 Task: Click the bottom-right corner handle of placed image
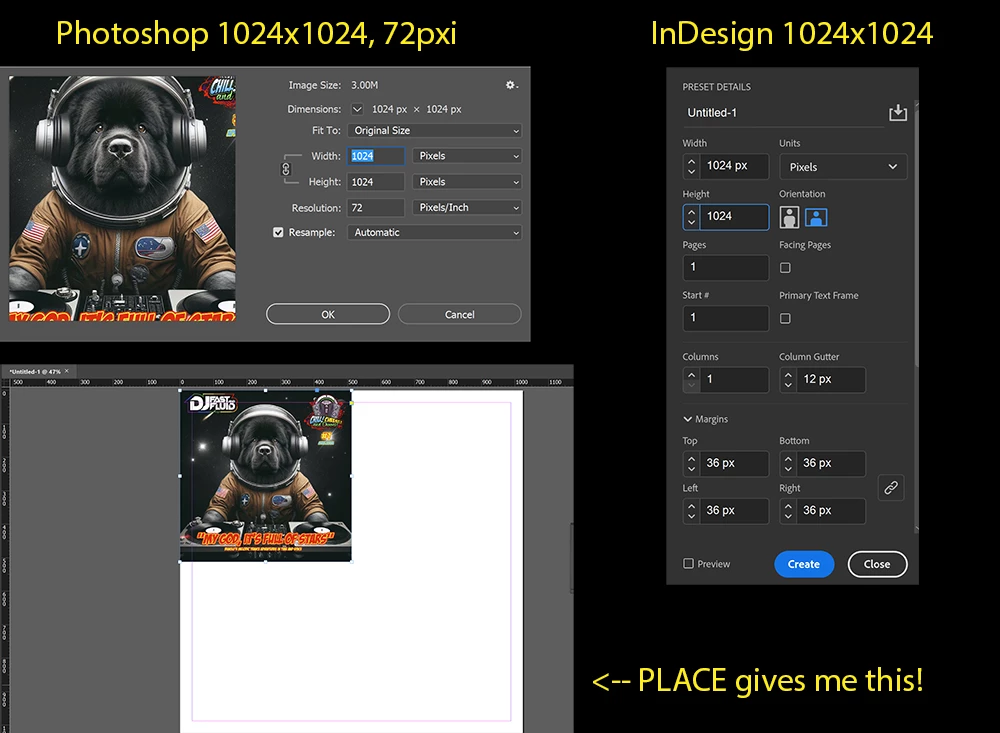(351, 561)
